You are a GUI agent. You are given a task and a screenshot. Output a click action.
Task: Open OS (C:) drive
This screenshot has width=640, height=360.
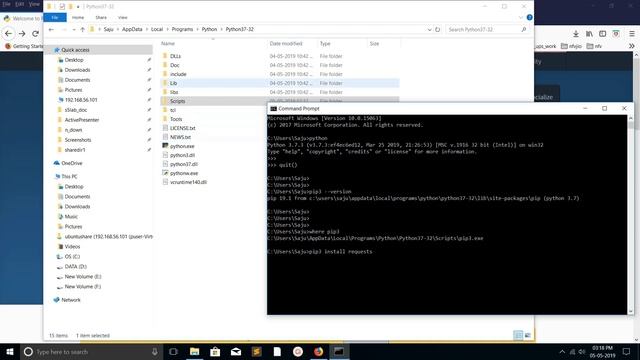[72, 256]
